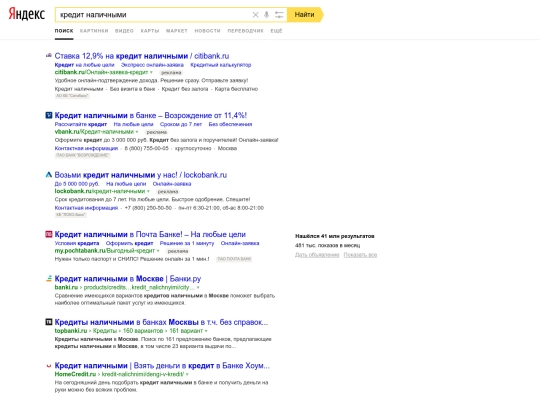This screenshot has height=405, width=540.
Task: Click the HomeCredit.ru favicon
Action: click(x=49, y=366)
